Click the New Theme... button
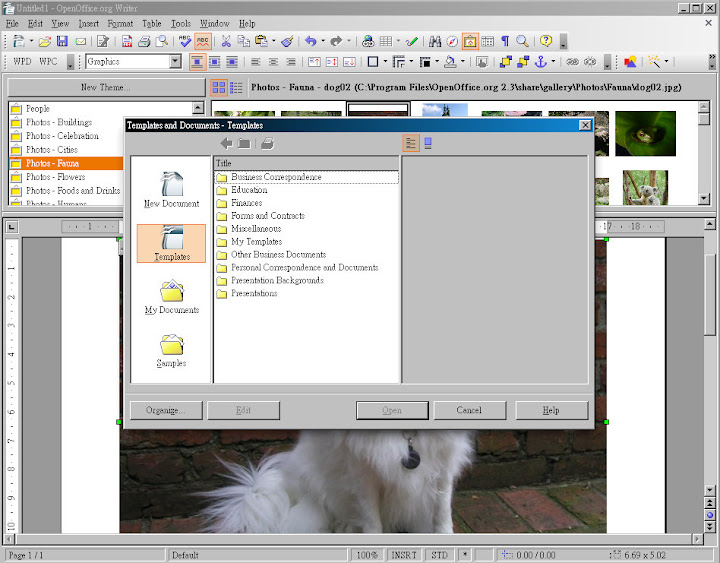 coord(106,87)
